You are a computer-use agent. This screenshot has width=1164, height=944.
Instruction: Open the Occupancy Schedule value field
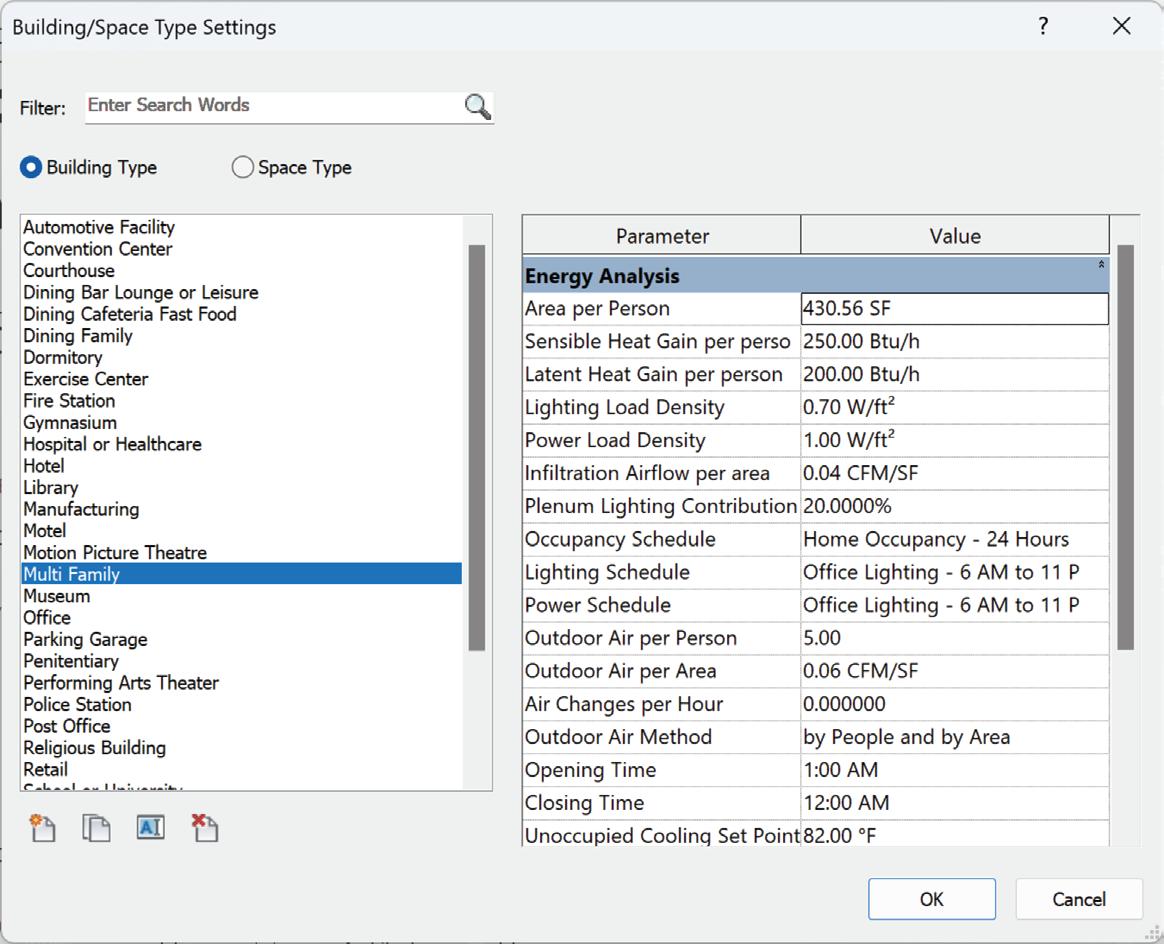954,540
